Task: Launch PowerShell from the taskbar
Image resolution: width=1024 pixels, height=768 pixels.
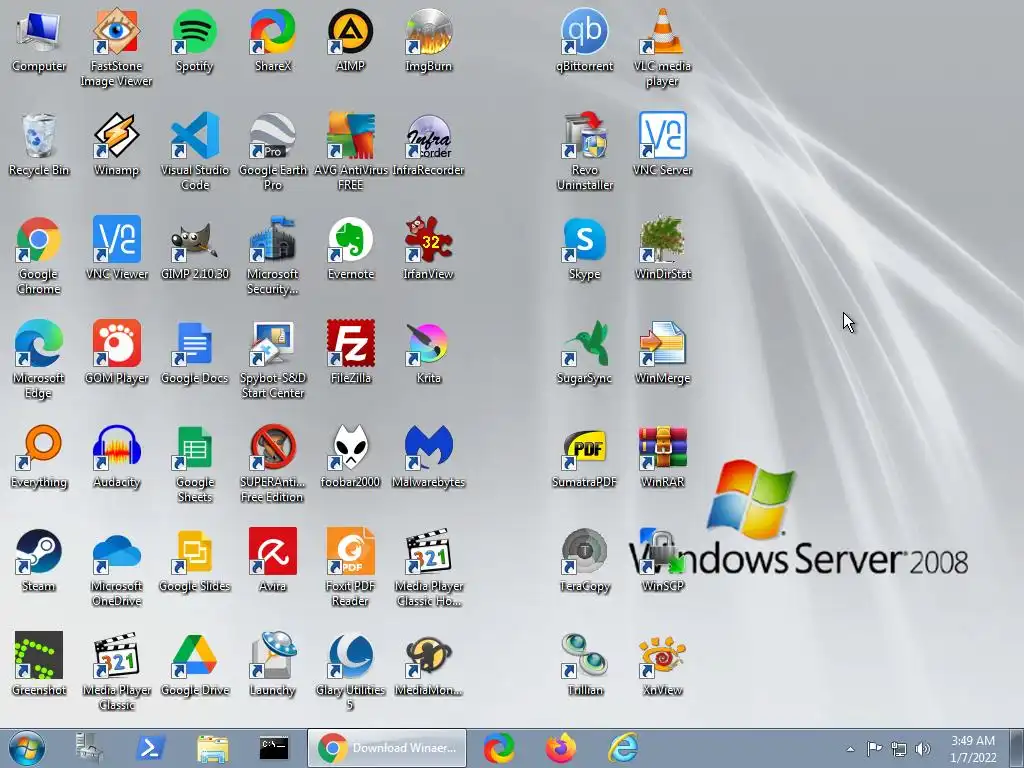Action: 150,748
